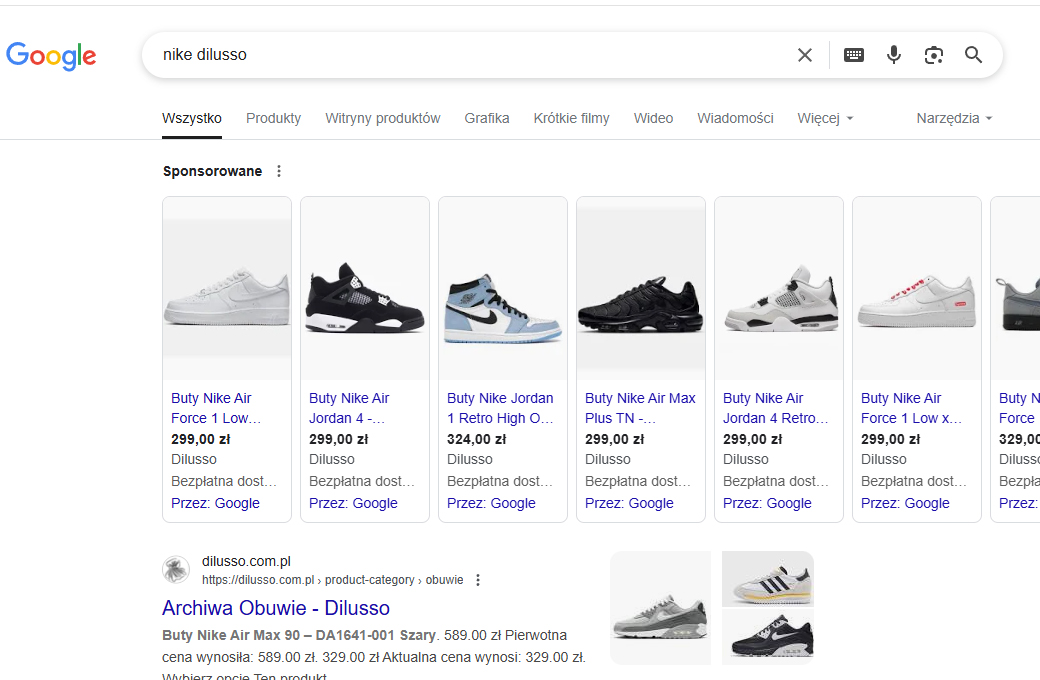Open the Wiadomości tab
The image size is (1040, 680).
click(x=735, y=118)
